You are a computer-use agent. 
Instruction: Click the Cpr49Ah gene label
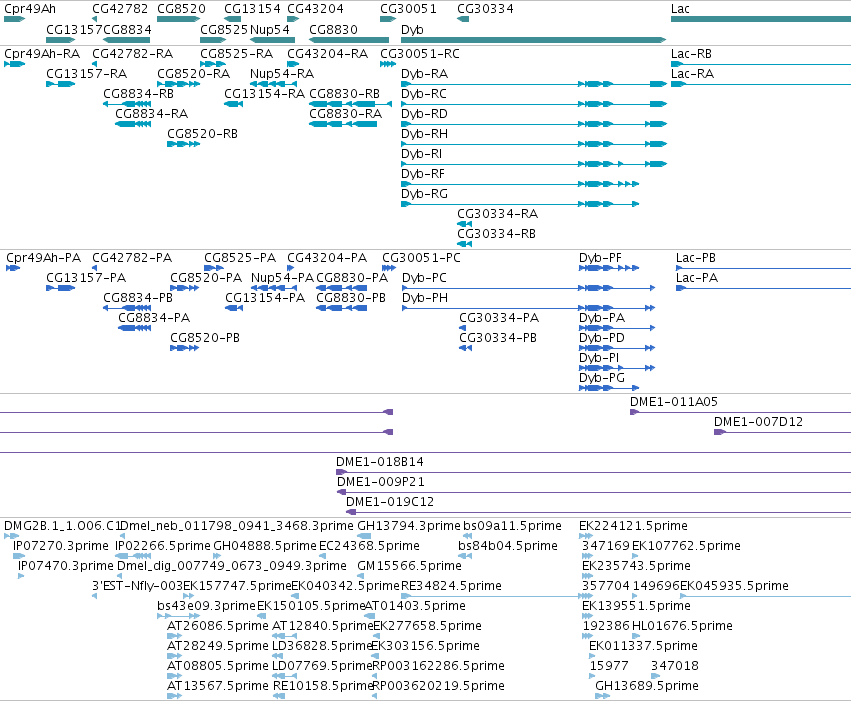(x=30, y=9)
